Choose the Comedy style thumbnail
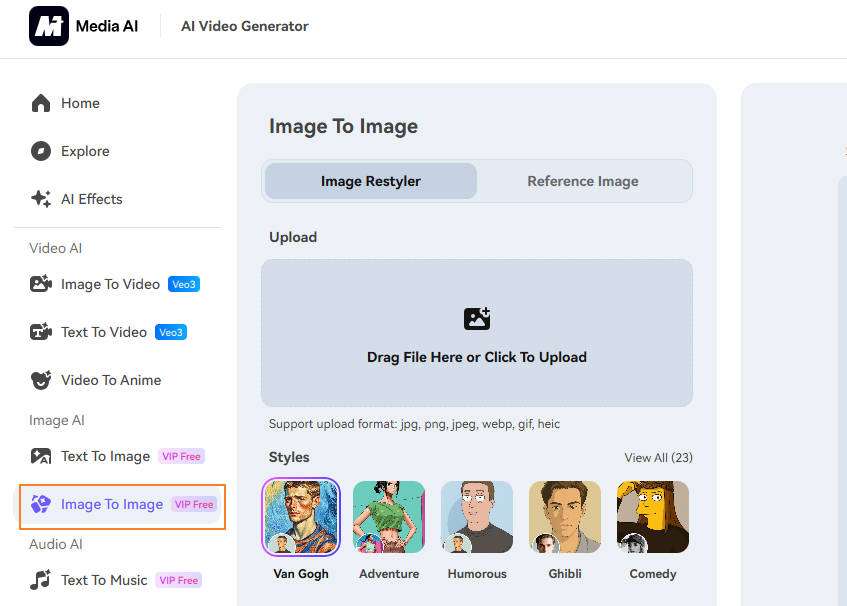 click(x=653, y=517)
